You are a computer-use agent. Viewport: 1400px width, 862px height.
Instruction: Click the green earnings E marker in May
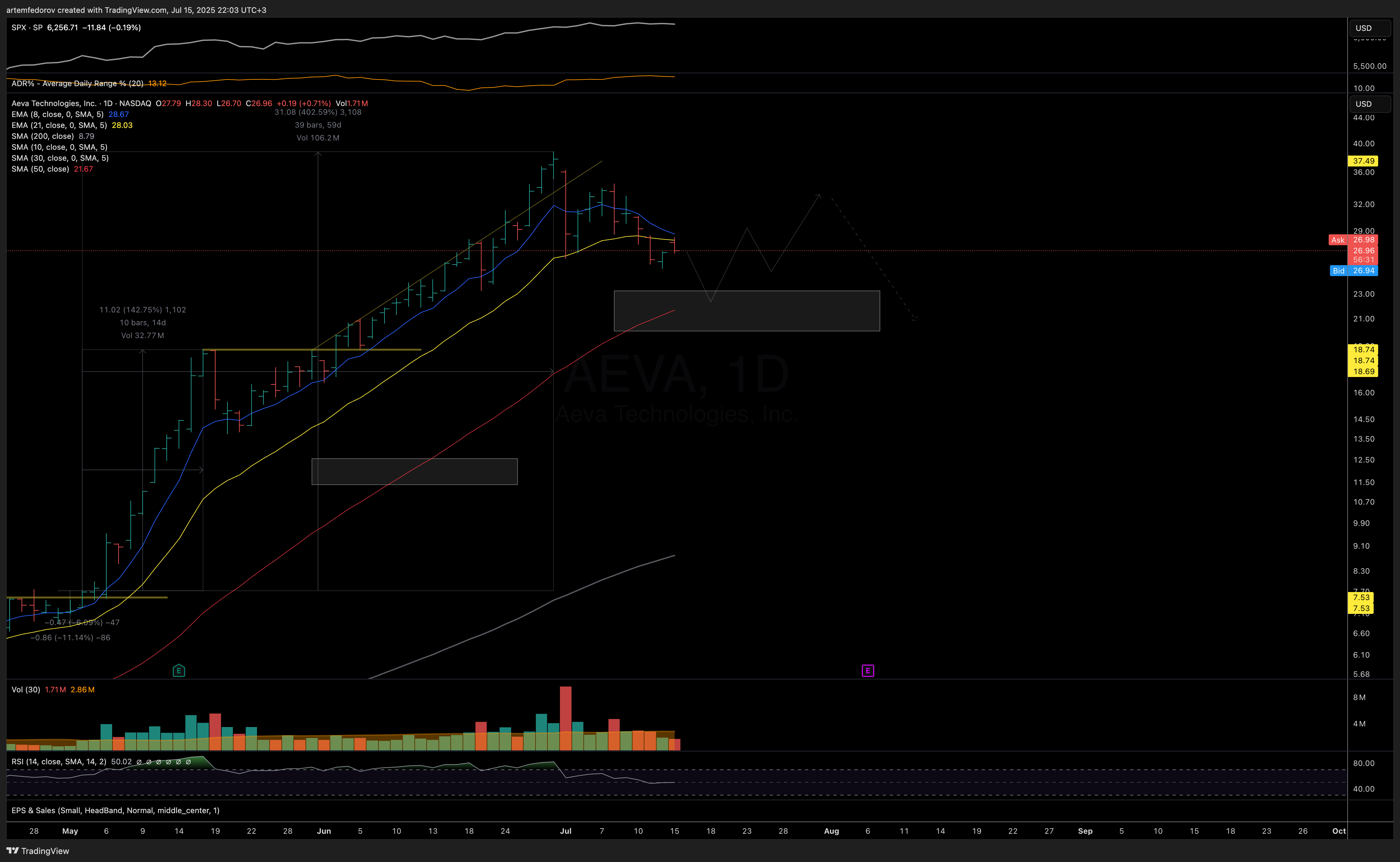pos(179,670)
